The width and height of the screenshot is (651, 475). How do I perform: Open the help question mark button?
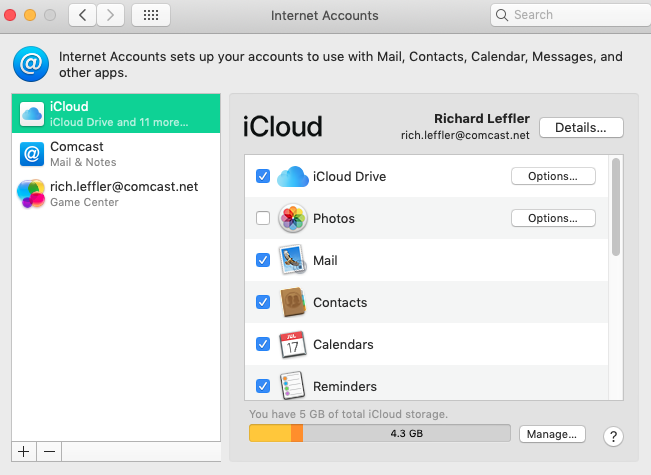tap(614, 436)
